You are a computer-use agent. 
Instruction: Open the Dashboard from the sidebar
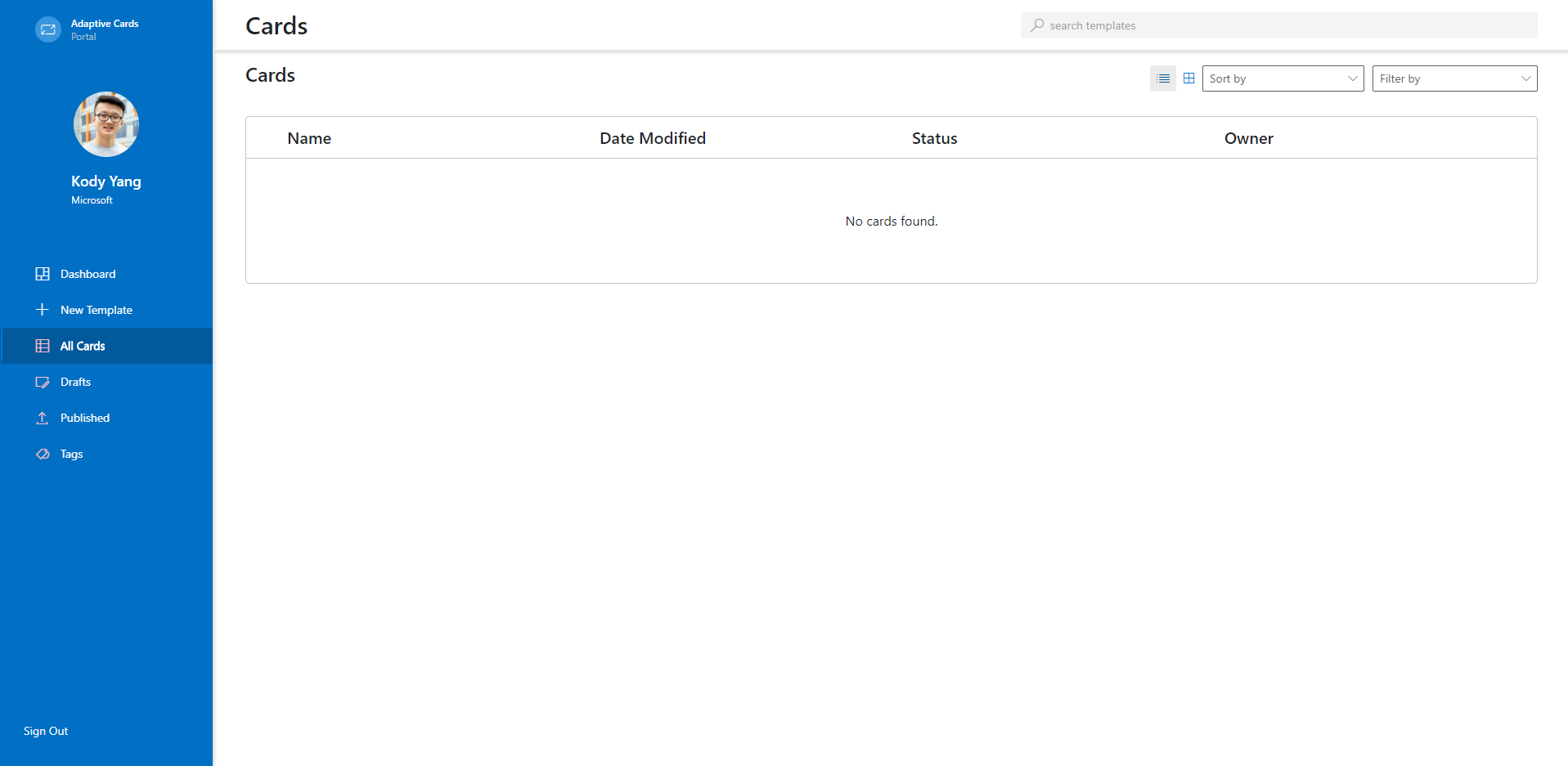coord(88,274)
